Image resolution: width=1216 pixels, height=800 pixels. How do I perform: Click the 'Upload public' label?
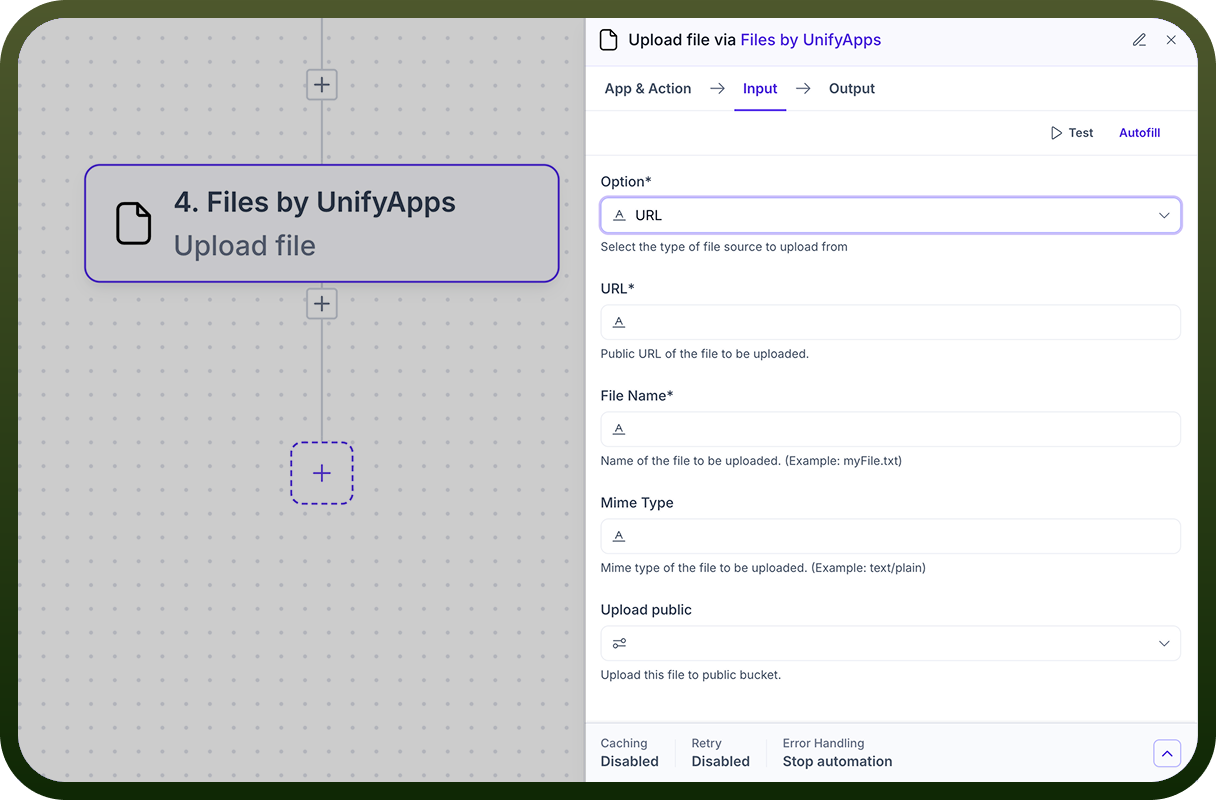pos(646,610)
